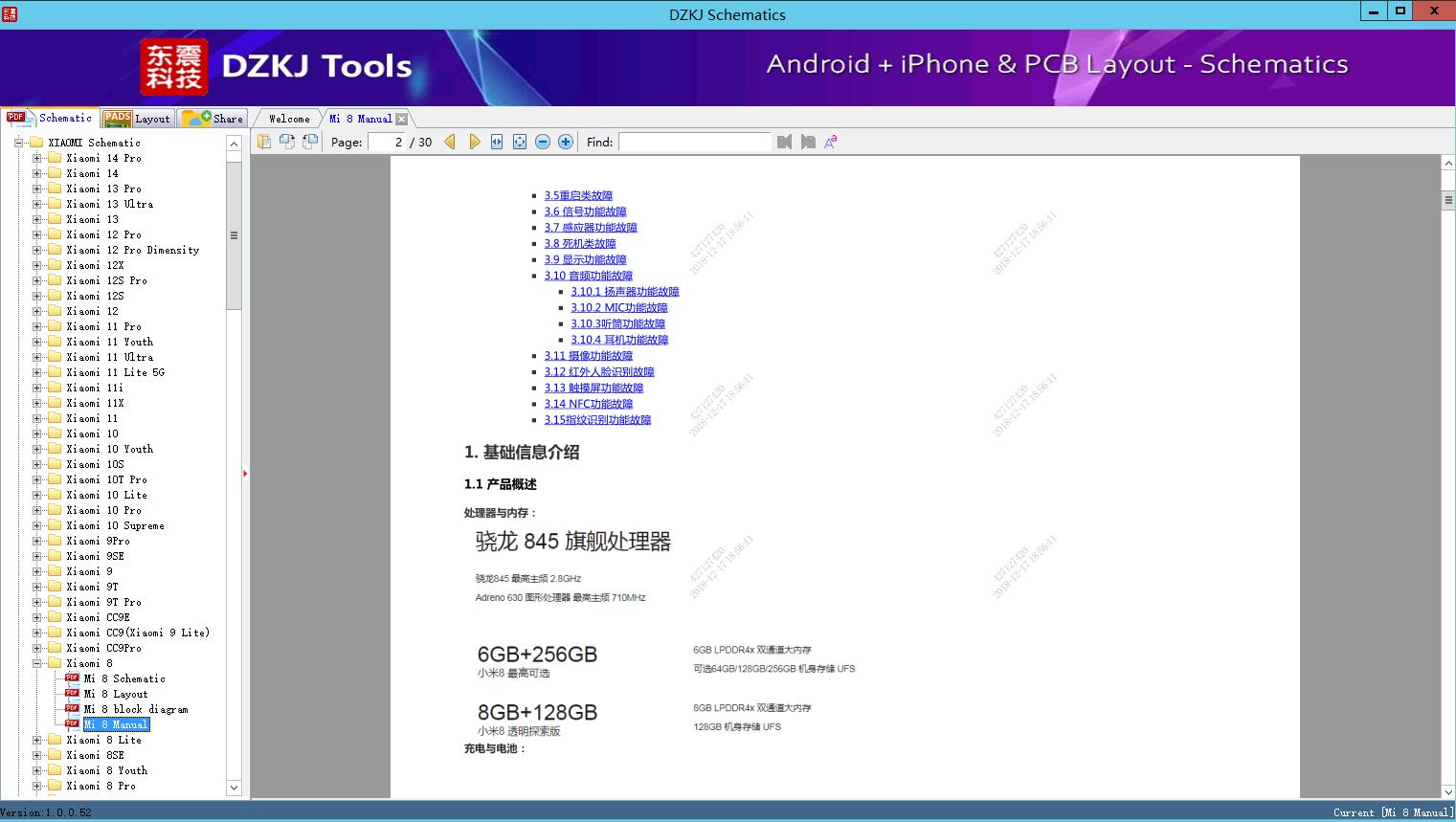1456x822 pixels.
Task: Click the document scroll up arrow
Action: (1448, 164)
